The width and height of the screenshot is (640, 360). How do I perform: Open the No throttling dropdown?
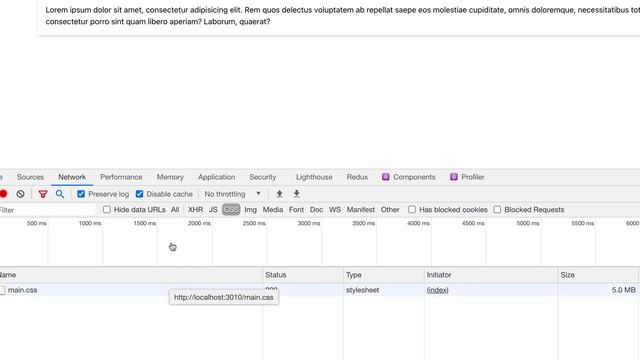(233, 194)
